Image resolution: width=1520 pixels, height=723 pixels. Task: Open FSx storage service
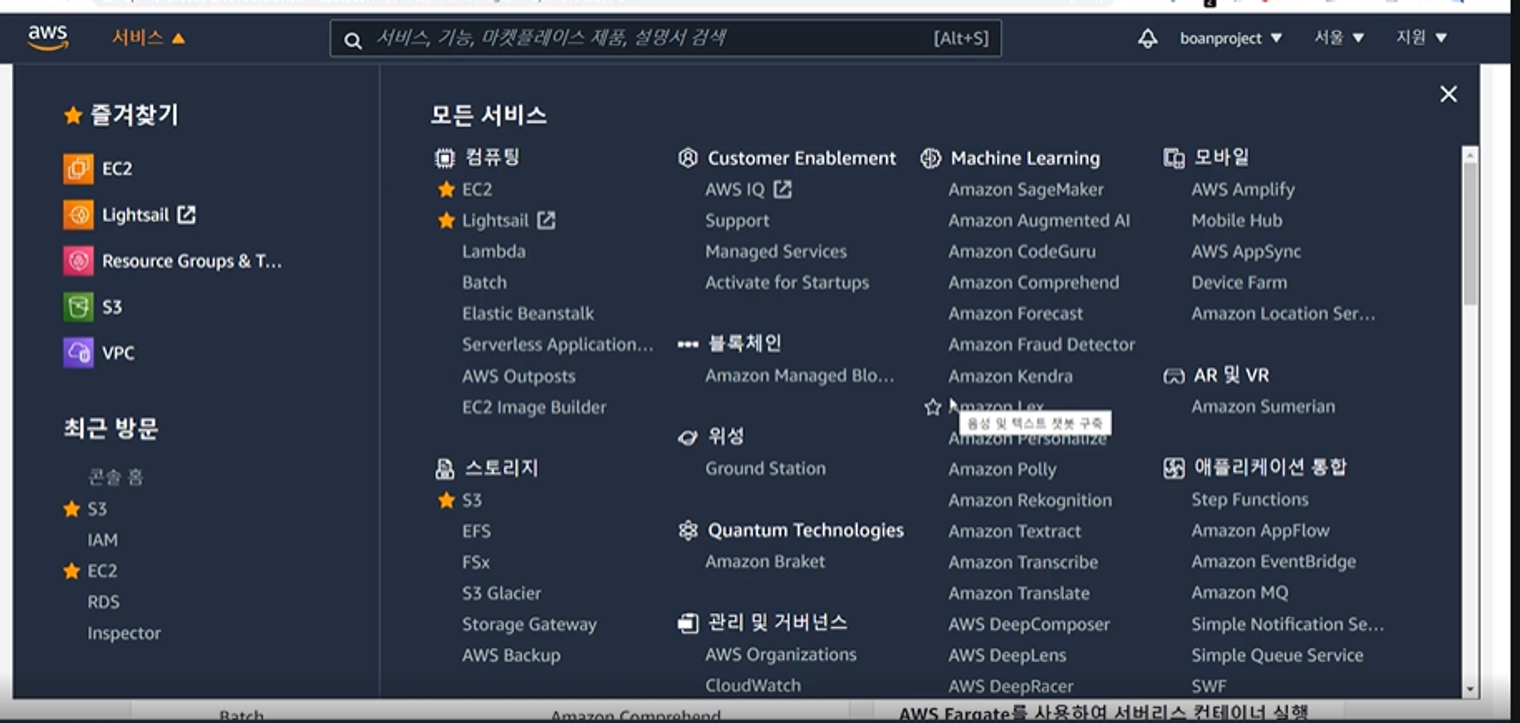click(475, 562)
